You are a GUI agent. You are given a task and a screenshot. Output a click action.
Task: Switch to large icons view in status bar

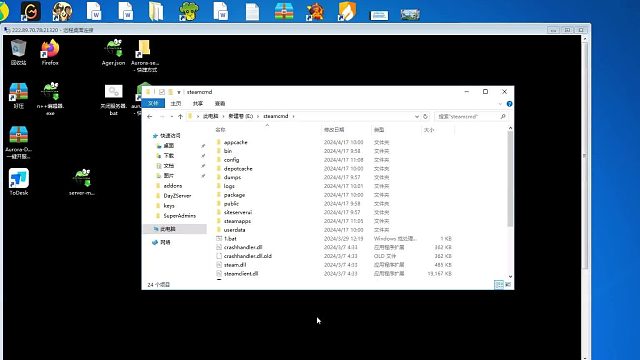pyautogui.click(x=508, y=284)
